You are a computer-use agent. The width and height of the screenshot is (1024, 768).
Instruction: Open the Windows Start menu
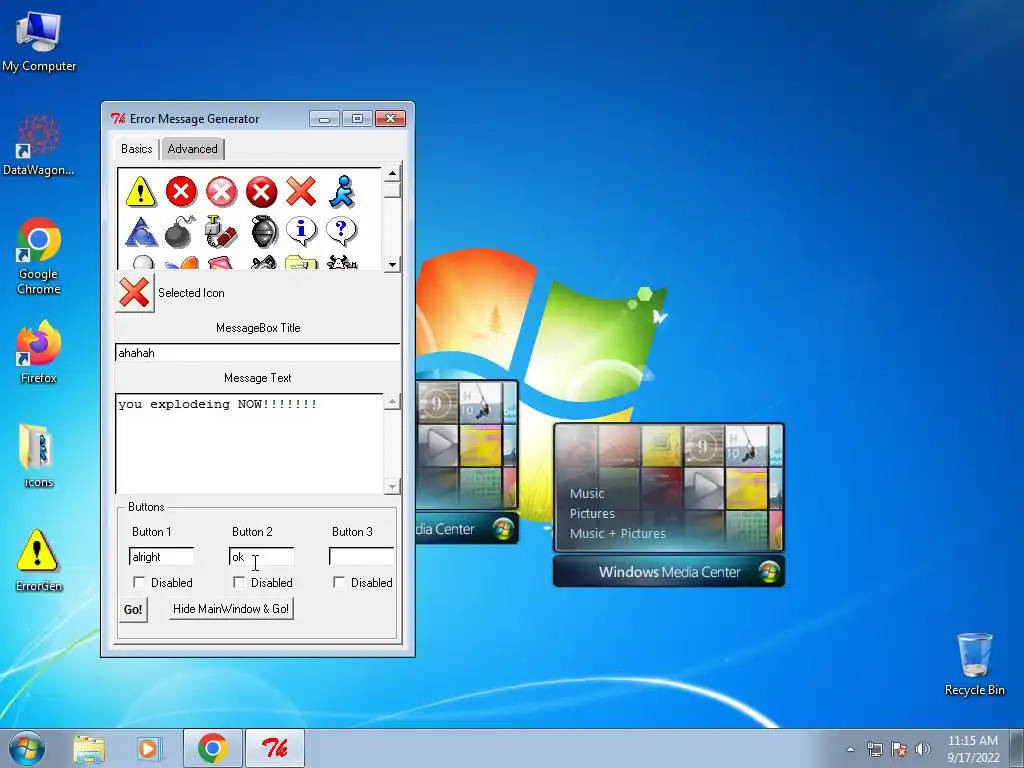click(x=27, y=748)
